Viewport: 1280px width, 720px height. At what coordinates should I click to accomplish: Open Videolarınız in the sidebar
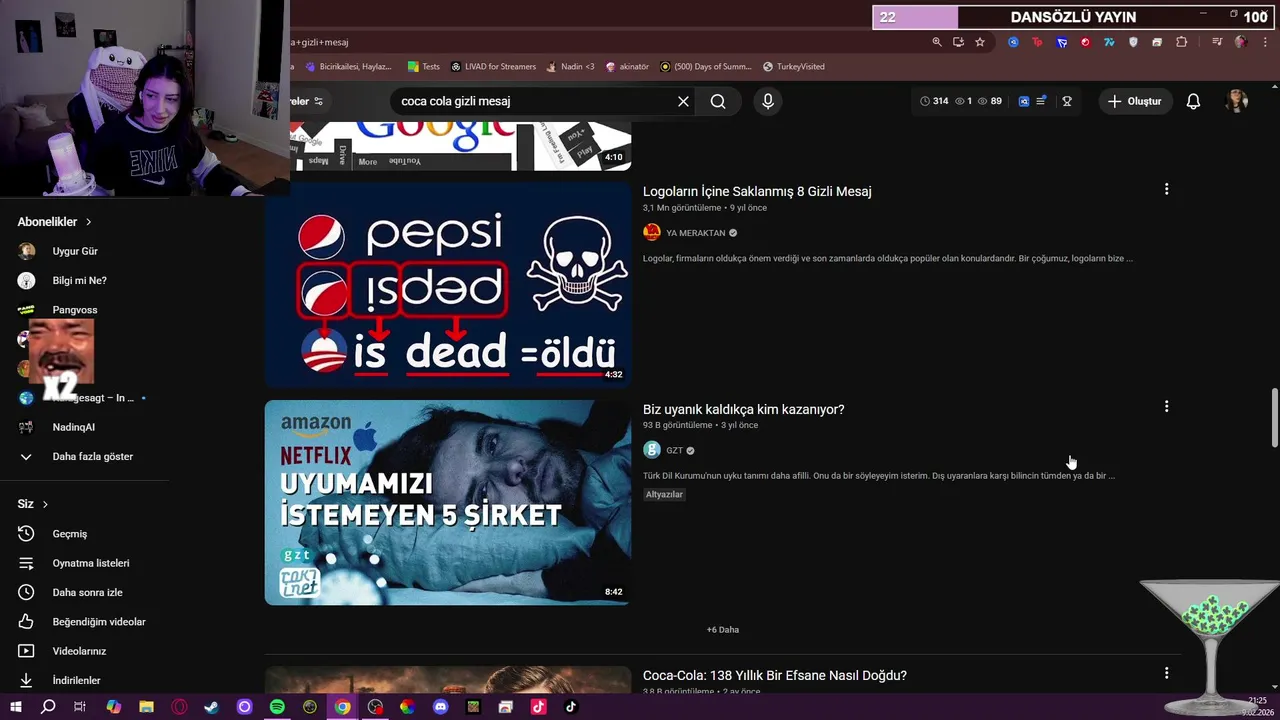click(79, 651)
